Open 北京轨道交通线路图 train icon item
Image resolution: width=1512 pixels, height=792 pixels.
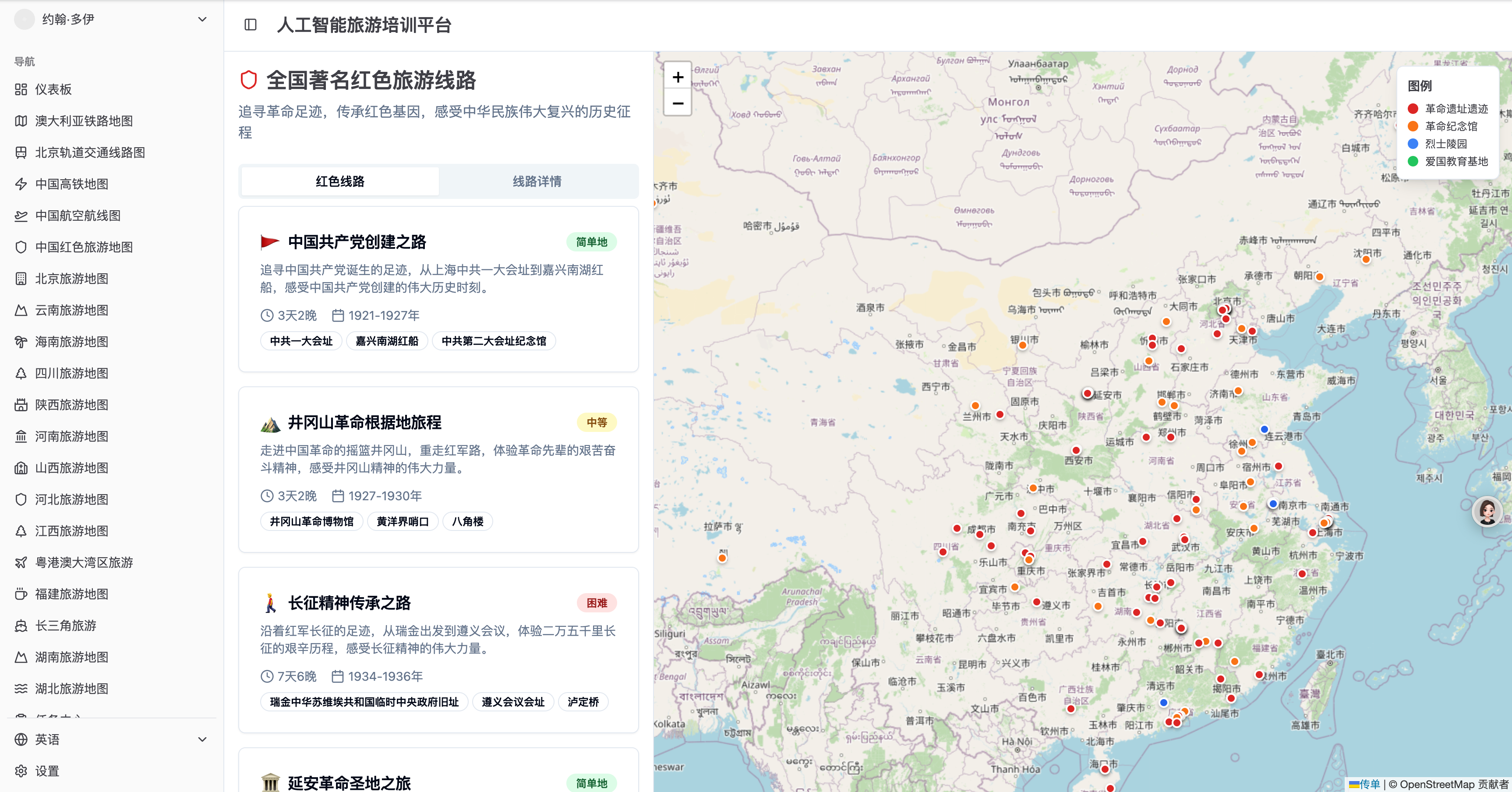[x=21, y=152]
